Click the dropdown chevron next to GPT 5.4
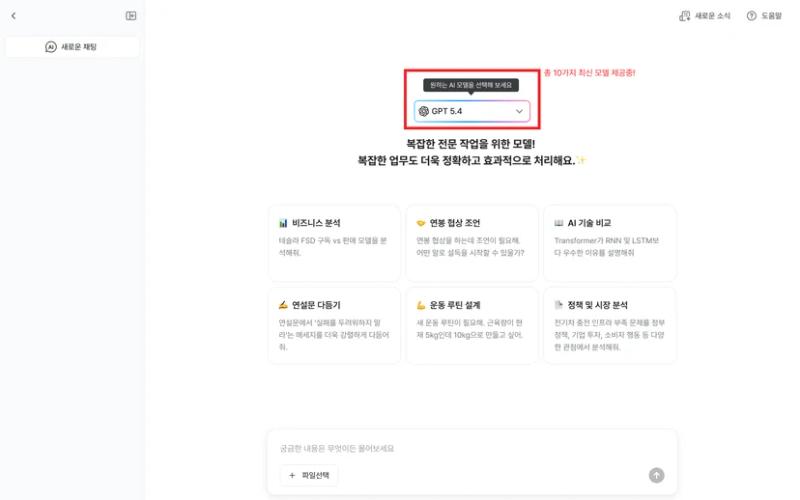 [519, 111]
